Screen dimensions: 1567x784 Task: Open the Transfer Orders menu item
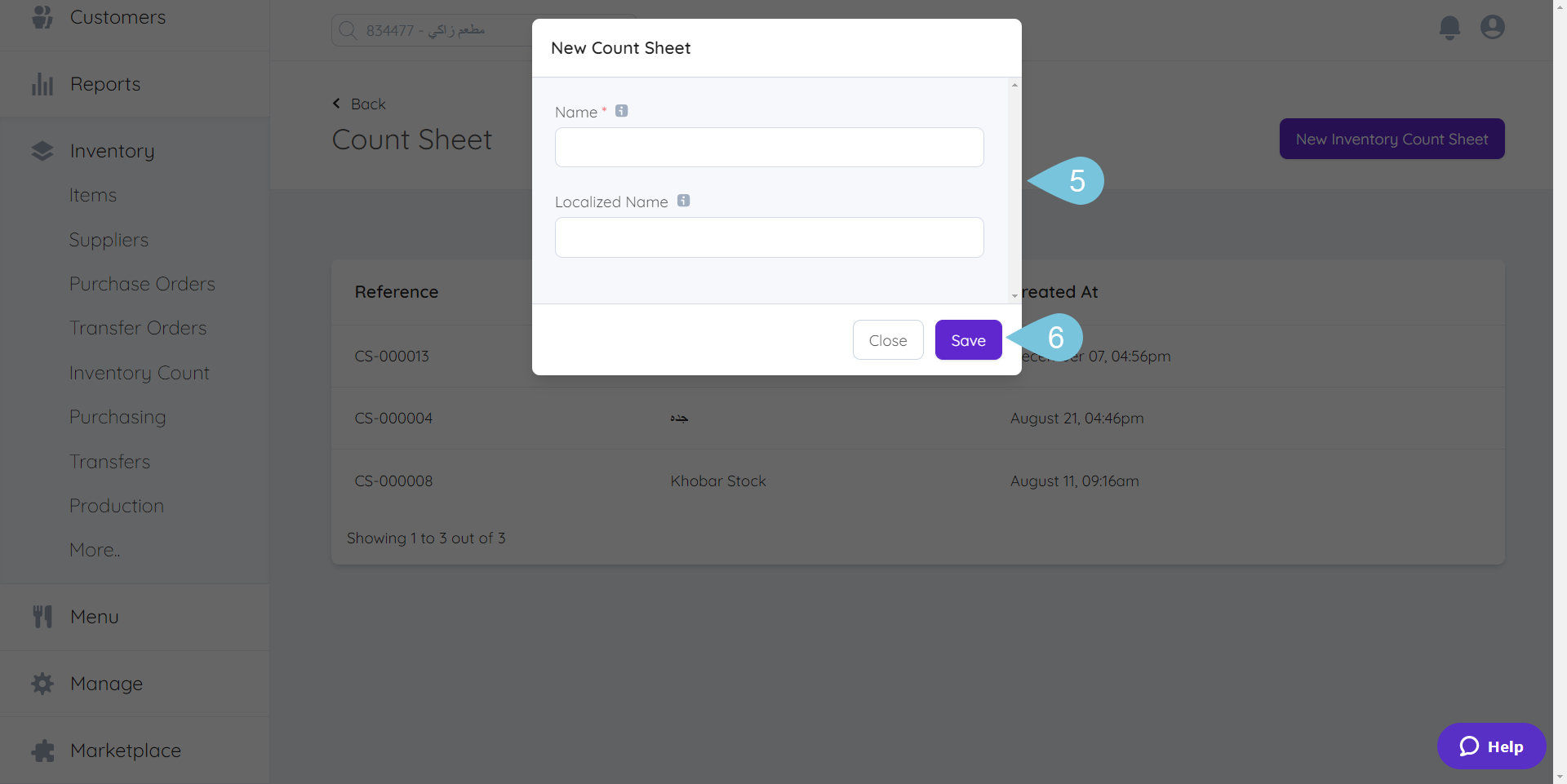pyautogui.click(x=138, y=328)
